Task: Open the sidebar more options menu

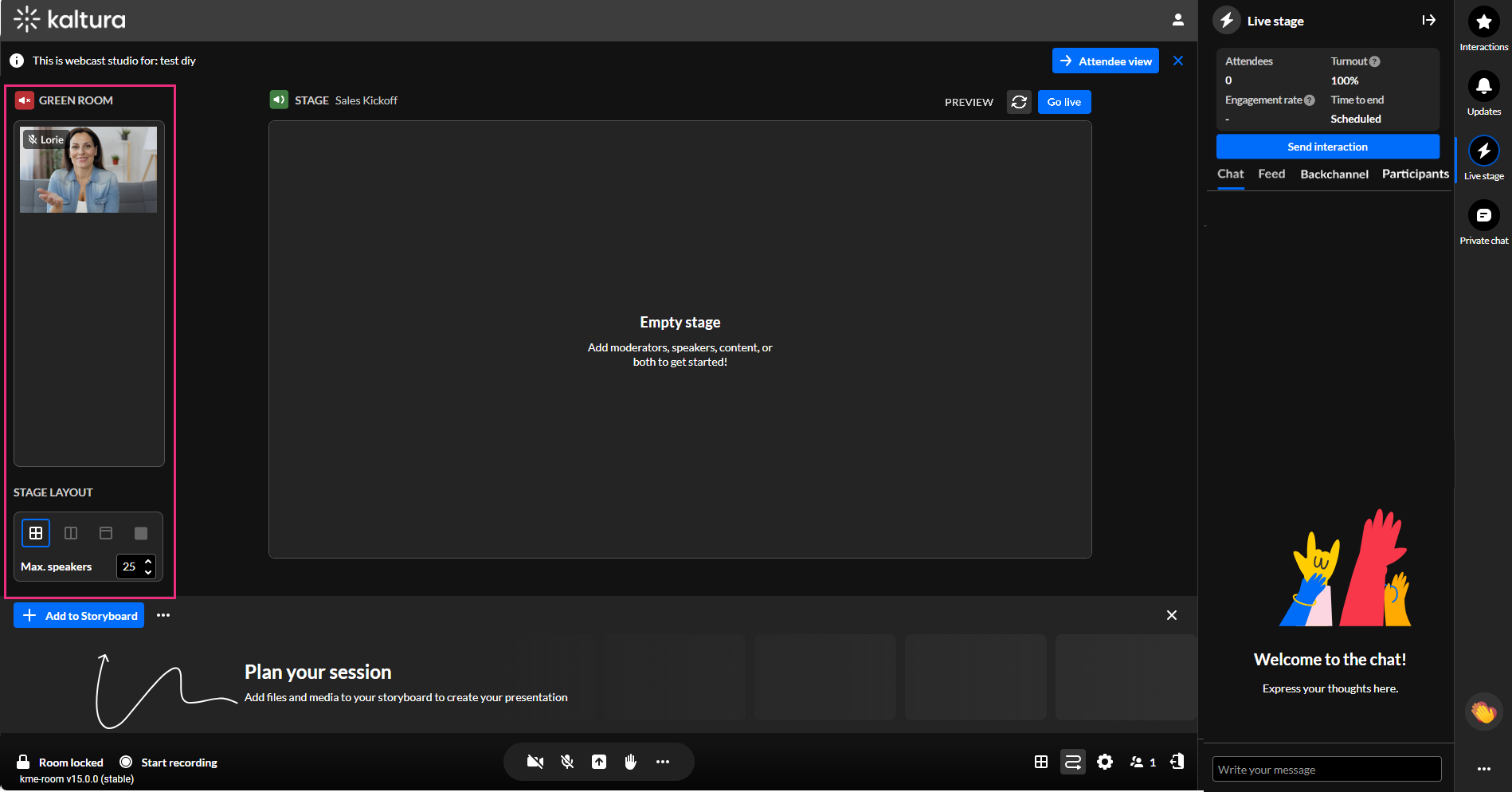Action: click(1484, 769)
